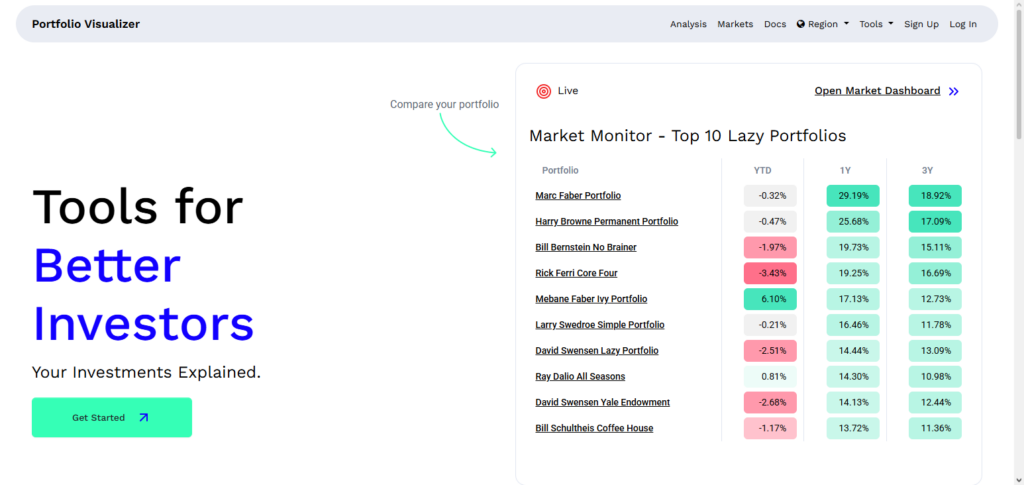Screen dimensions: 1024x485
Task: Click the -2.51% YTD cell
Action: pyautogui.click(x=770, y=351)
